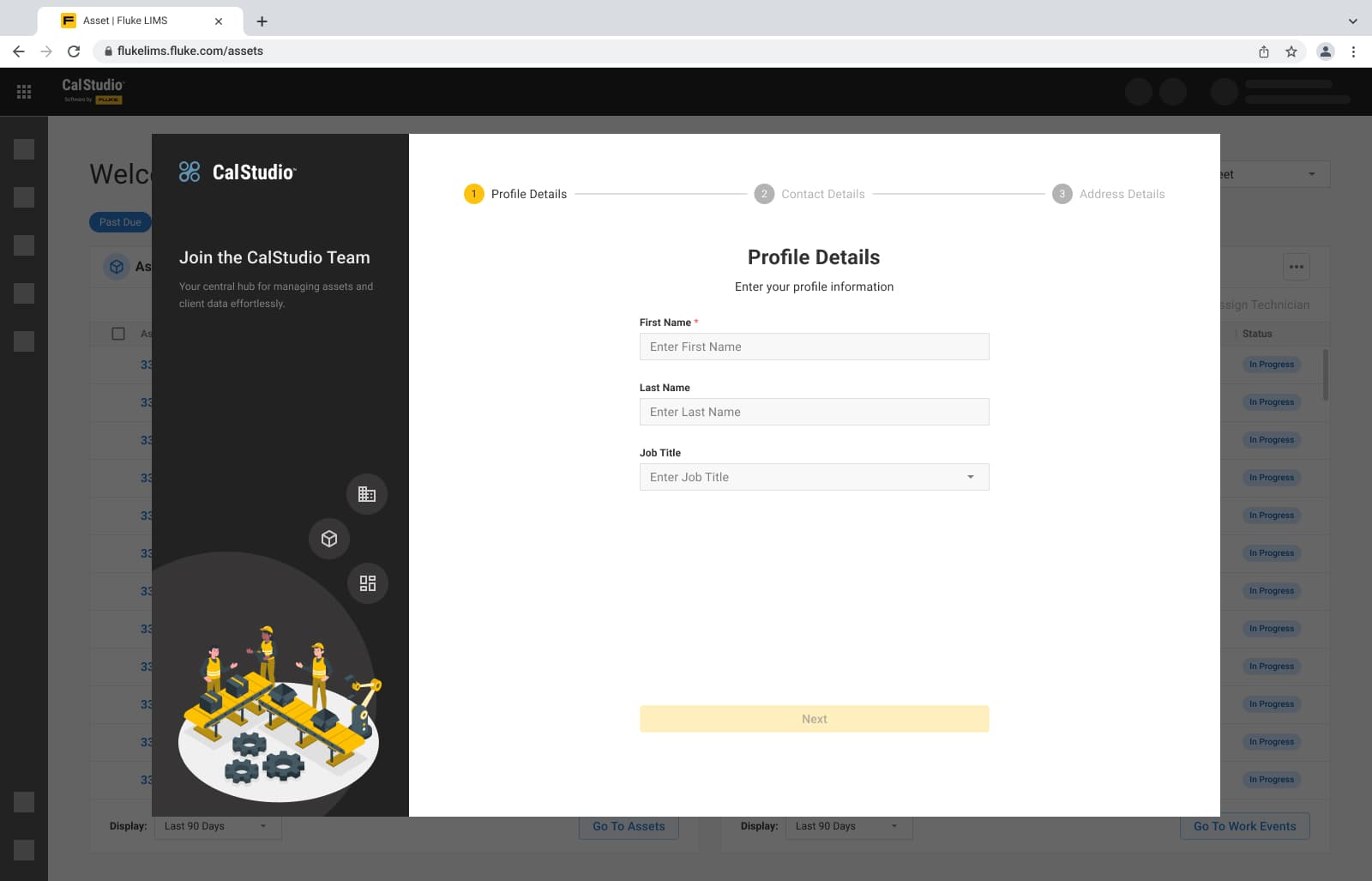Close the Asset | Fluke LIMS tab

[x=219, y=21]
